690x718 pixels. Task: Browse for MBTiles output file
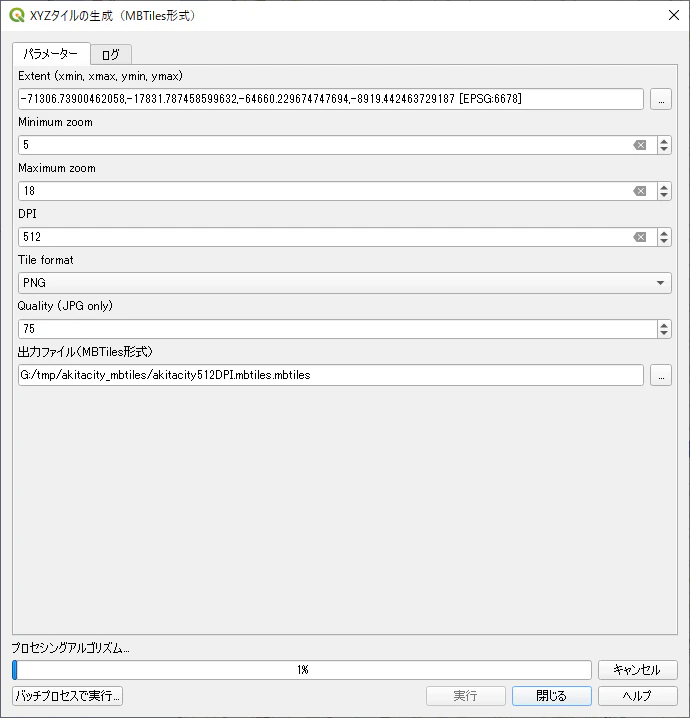[661, 375]
